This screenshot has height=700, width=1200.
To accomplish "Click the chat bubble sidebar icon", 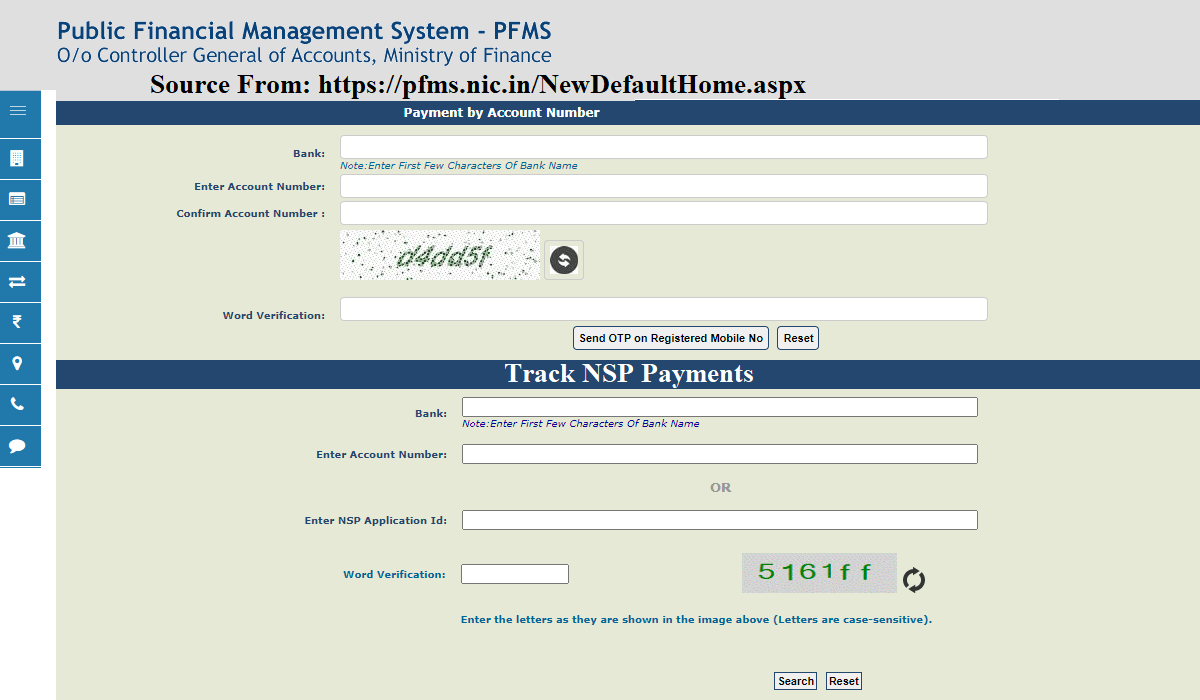I will point(17,446).
